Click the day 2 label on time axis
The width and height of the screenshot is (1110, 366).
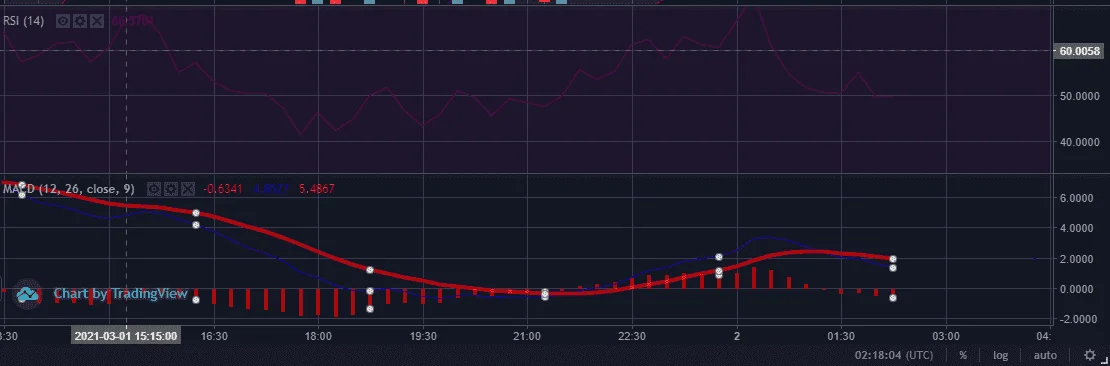pos(737,336)
